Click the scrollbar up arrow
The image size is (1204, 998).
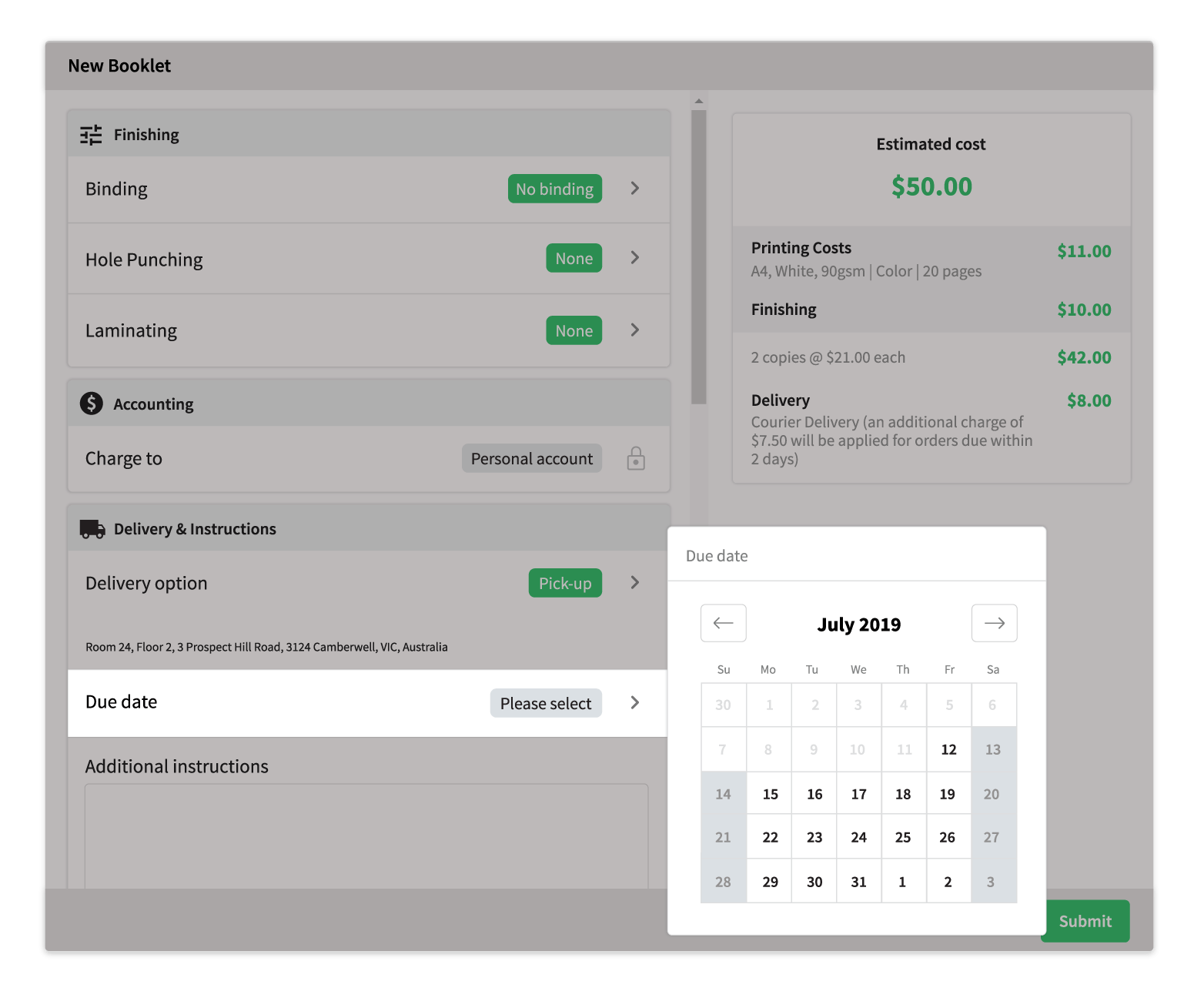tap(699, 101)
